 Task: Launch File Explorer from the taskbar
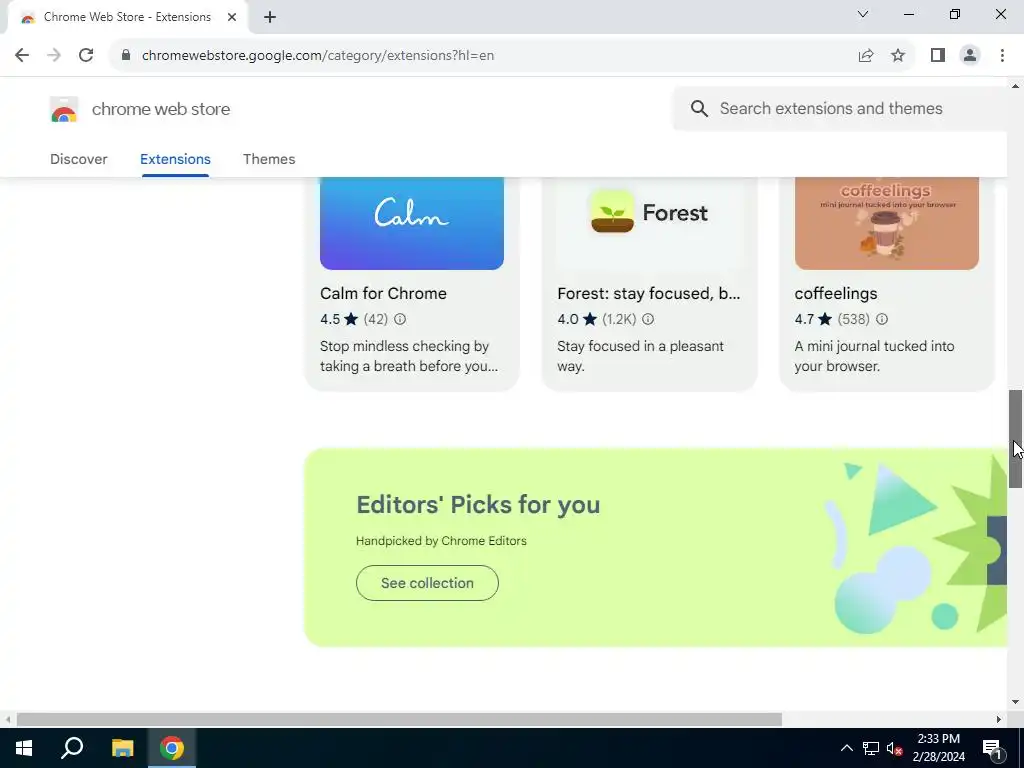tap(122, 748)
